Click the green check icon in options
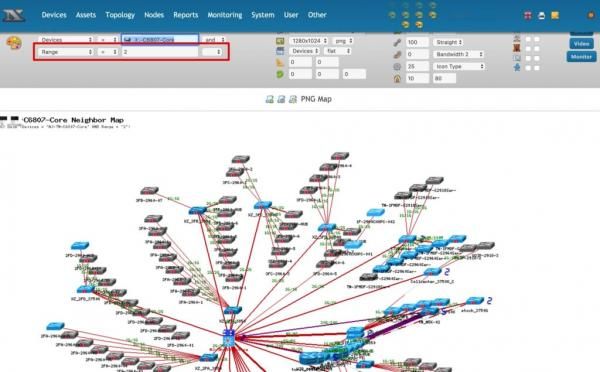The image size is (600, 372). 280,74
